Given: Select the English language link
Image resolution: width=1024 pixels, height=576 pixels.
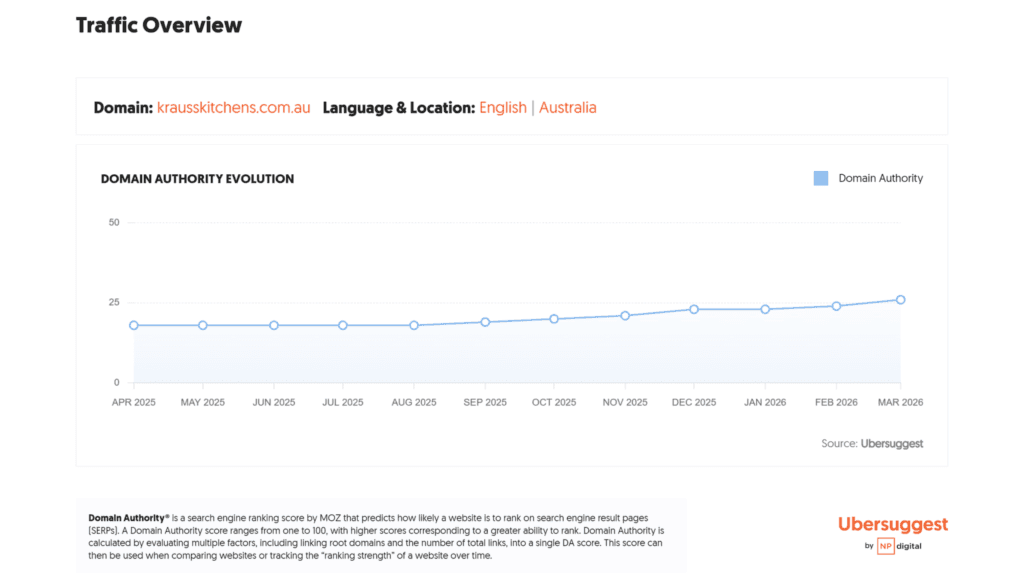Looking at the screenshot, I should click(503, 108).
